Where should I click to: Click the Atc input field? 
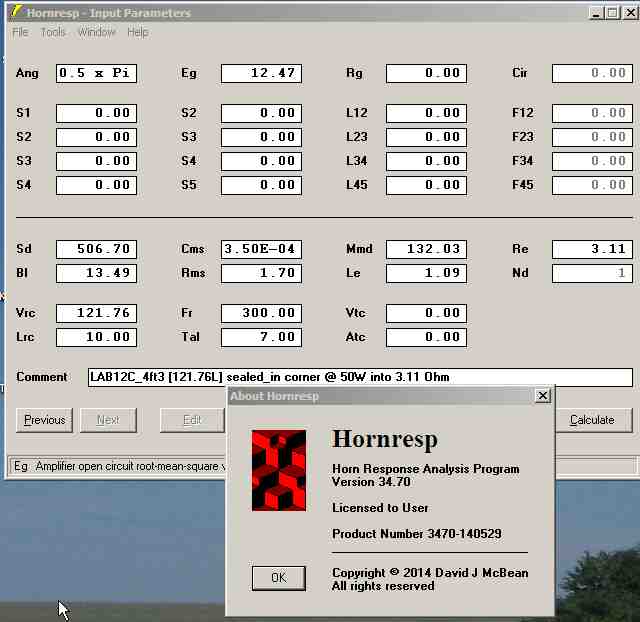tap(426, 338)
